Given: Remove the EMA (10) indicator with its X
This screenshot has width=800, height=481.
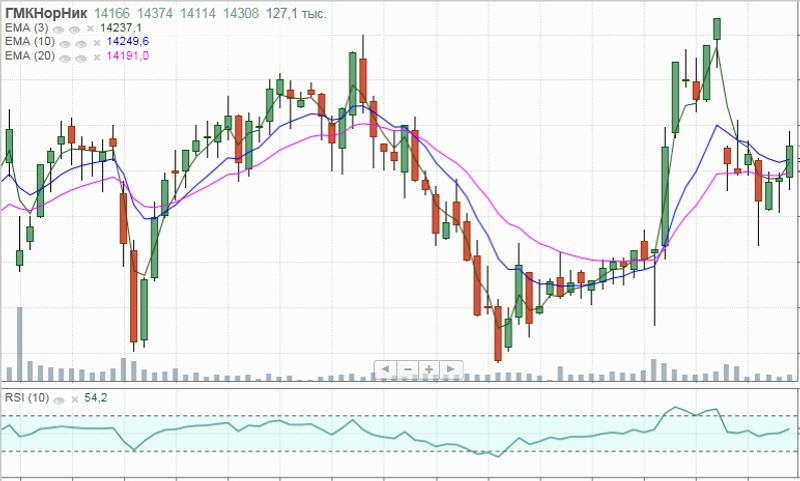Looking at the screenshot, I should [97, 43].
